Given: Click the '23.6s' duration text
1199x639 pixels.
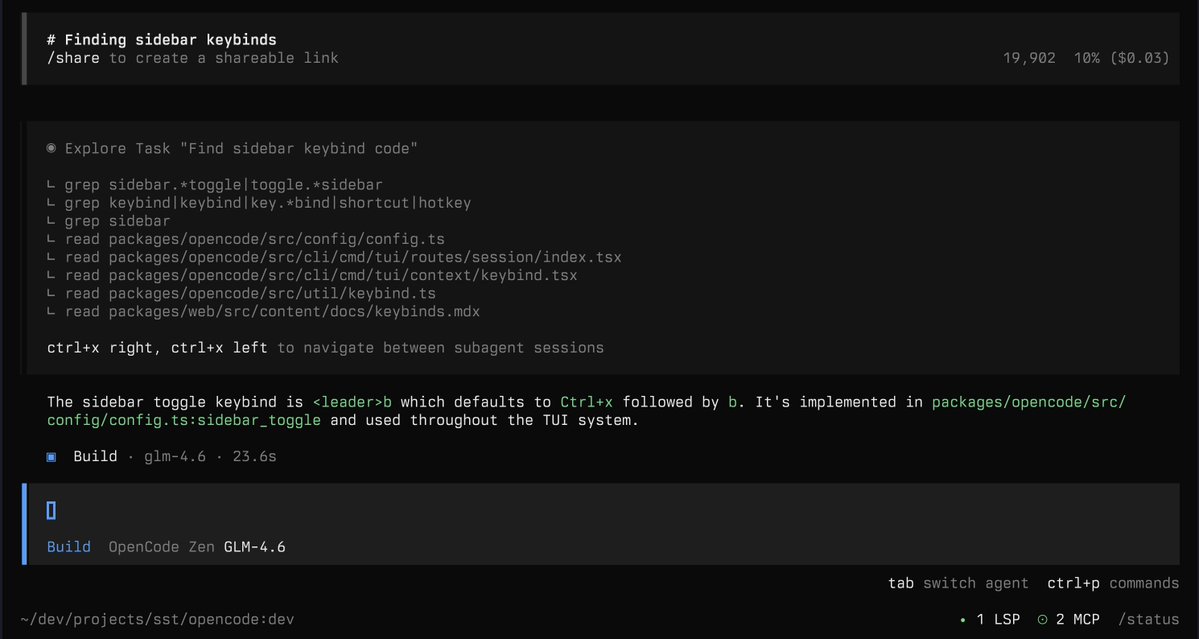Looking at the screenshot, I should click(x=255, y=457).
